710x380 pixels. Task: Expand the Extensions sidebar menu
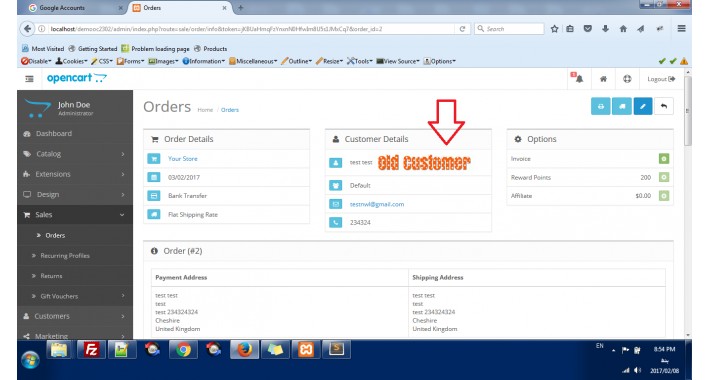tap(75, 174)
